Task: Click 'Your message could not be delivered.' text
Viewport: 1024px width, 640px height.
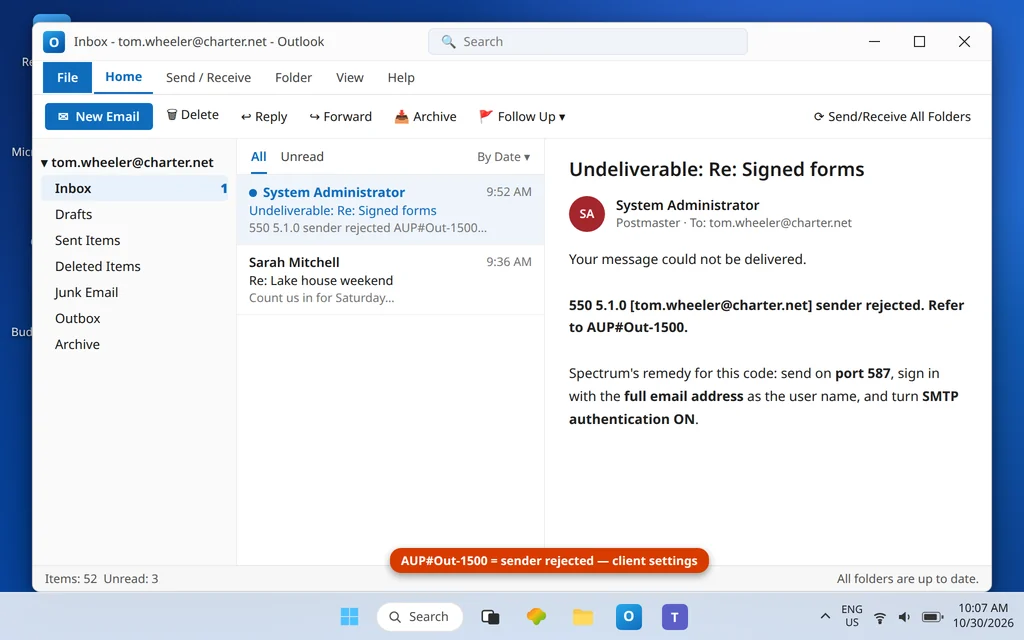Action: coord(688,259)
